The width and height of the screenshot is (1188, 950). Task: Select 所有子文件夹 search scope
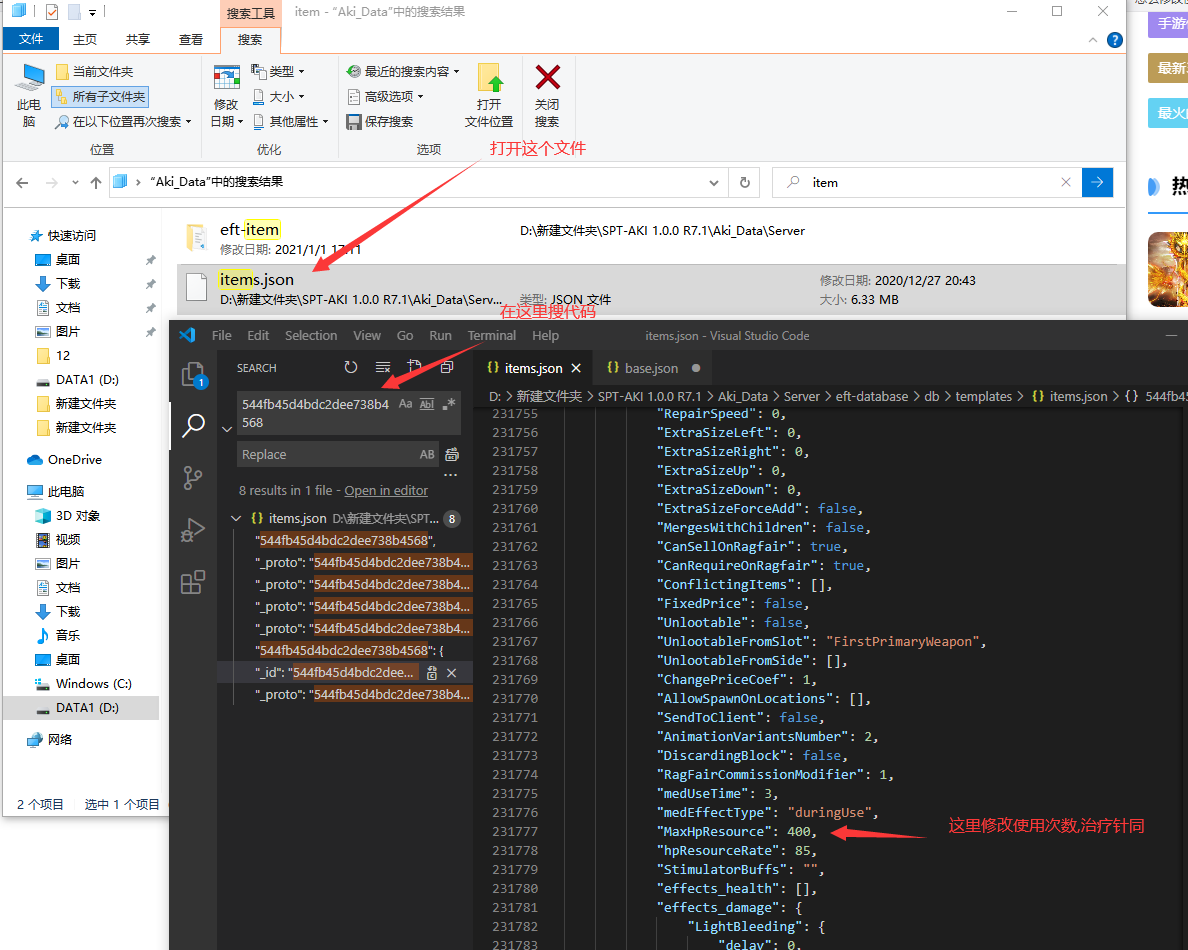point(100,97)
